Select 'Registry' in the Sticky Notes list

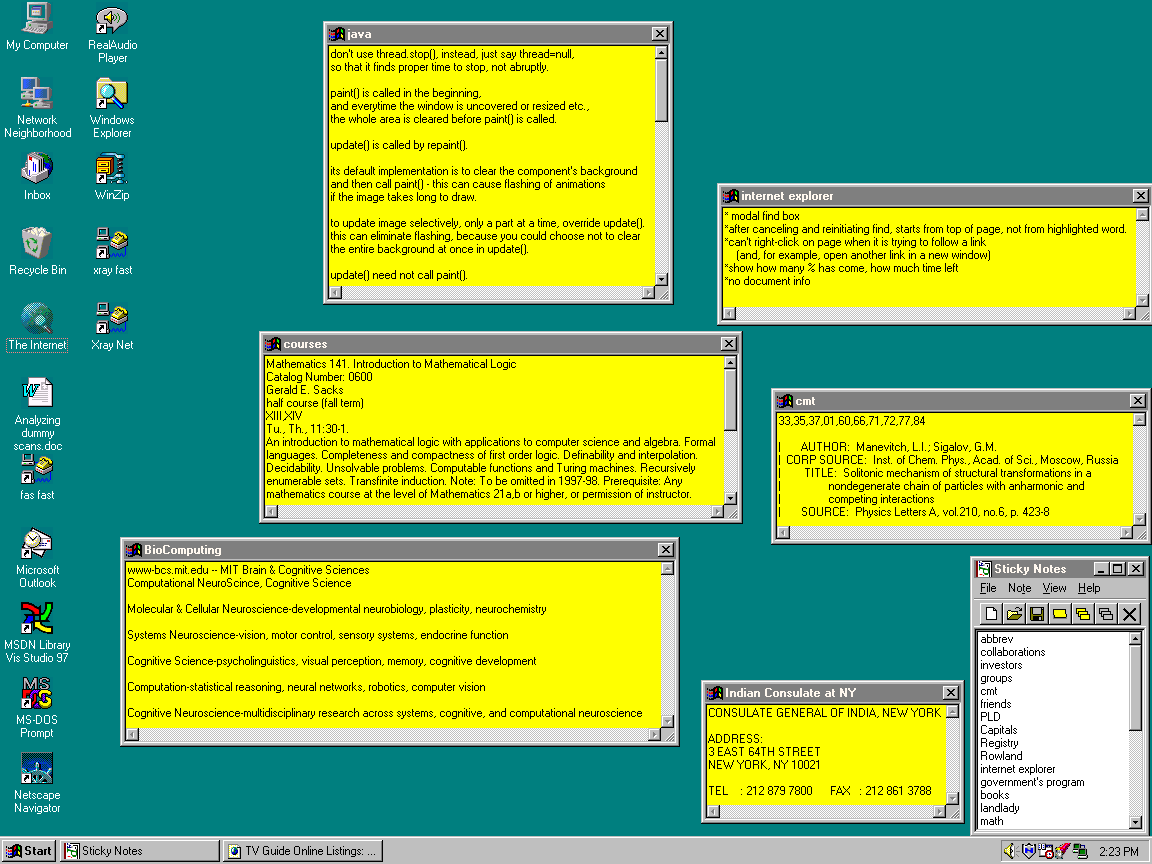pos(999,743)
